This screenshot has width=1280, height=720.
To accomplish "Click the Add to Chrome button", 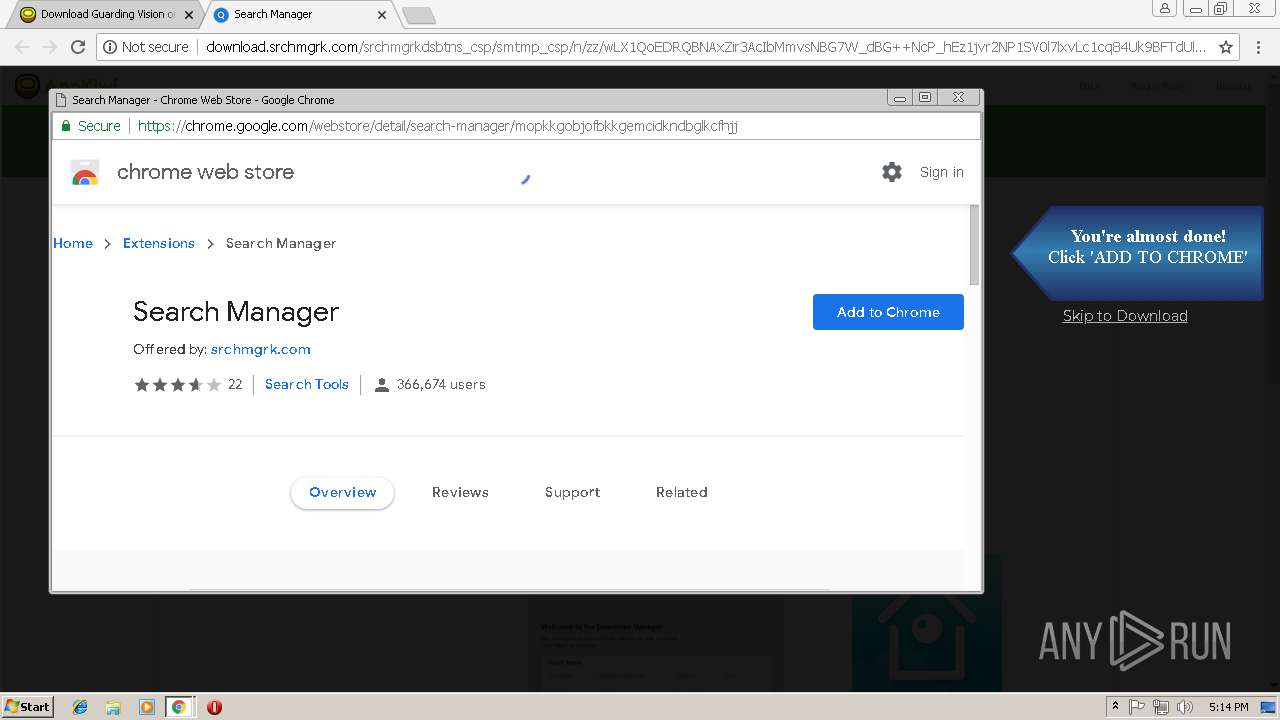I will [888, 312].
